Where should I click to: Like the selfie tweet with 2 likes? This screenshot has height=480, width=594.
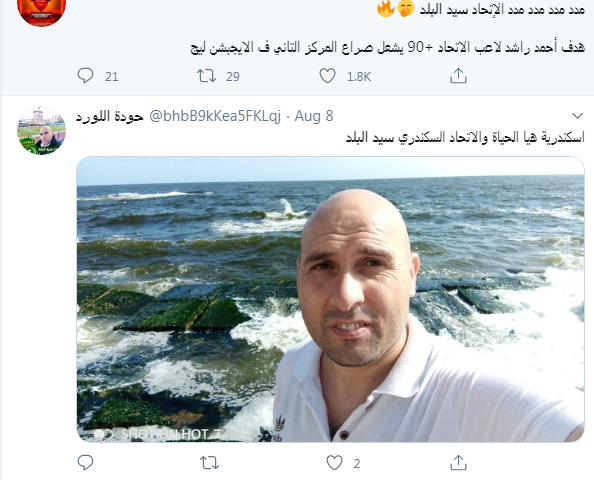click(335, 463)
